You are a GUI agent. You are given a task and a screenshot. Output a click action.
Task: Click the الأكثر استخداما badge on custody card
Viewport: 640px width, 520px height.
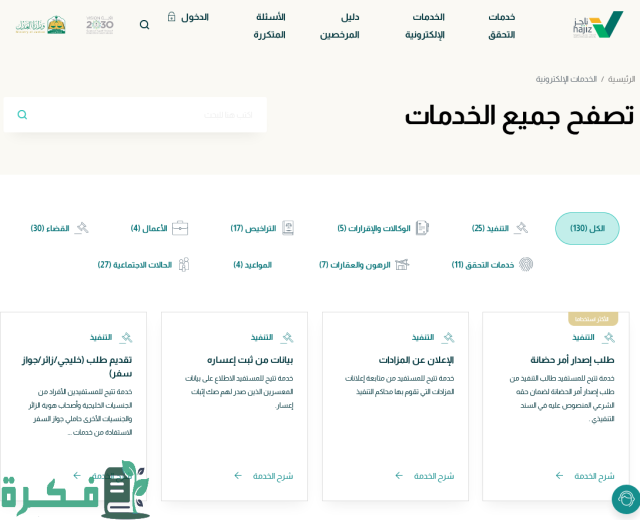click(593, 319)
